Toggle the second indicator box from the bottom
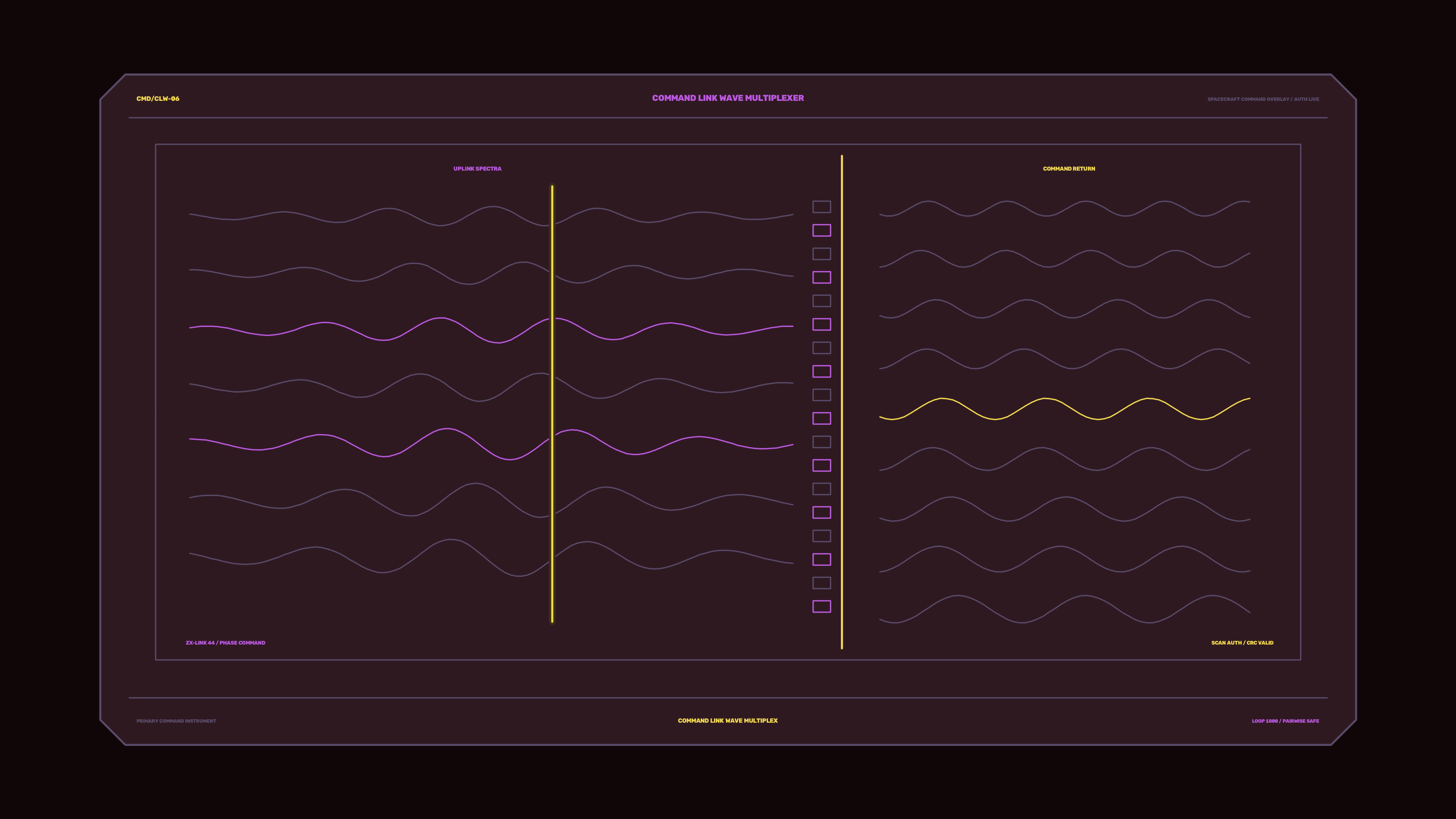The image size is (1456, 819). click(821, 583)
